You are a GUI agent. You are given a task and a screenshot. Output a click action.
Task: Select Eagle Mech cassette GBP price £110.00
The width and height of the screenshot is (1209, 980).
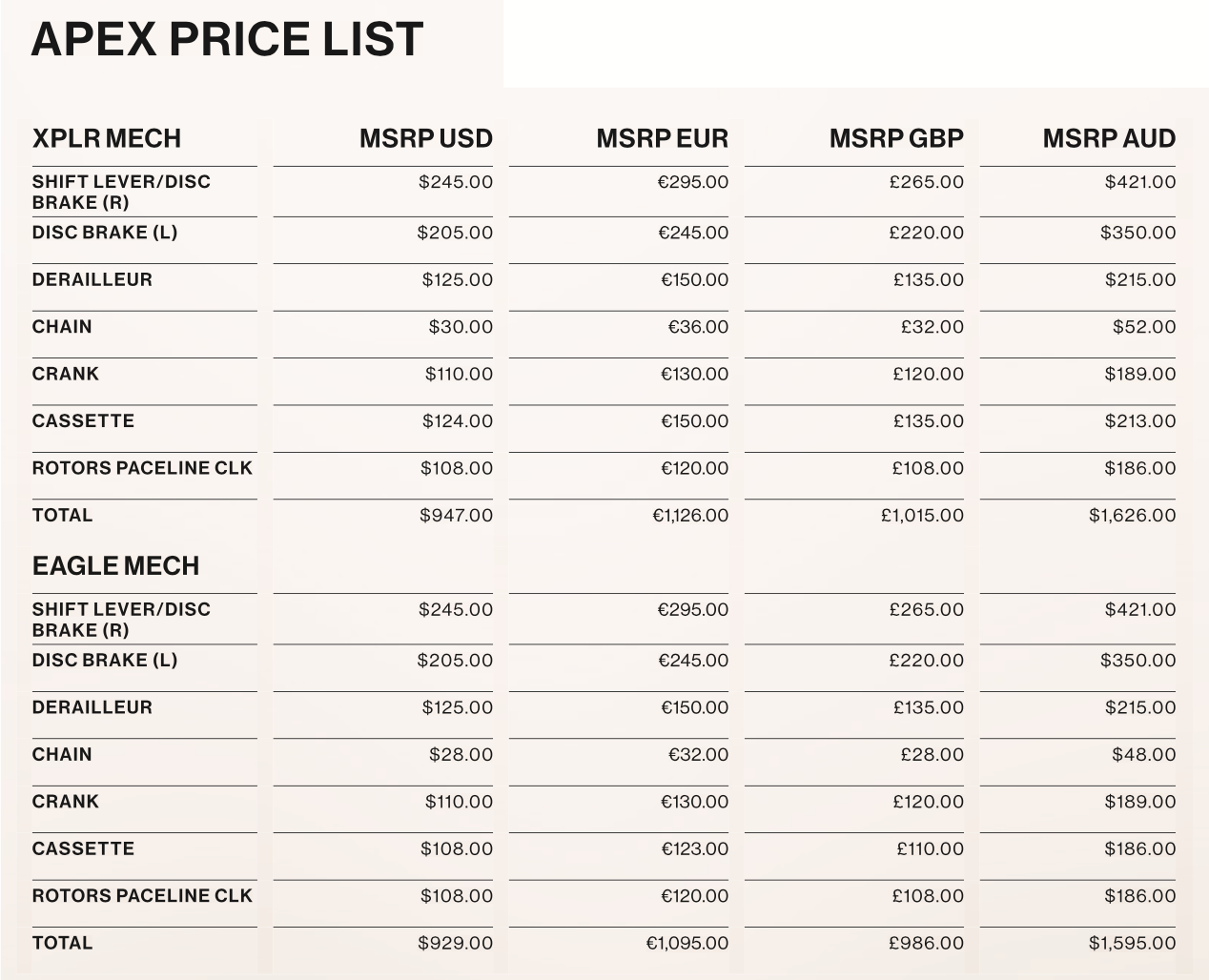tap(930, 849)
